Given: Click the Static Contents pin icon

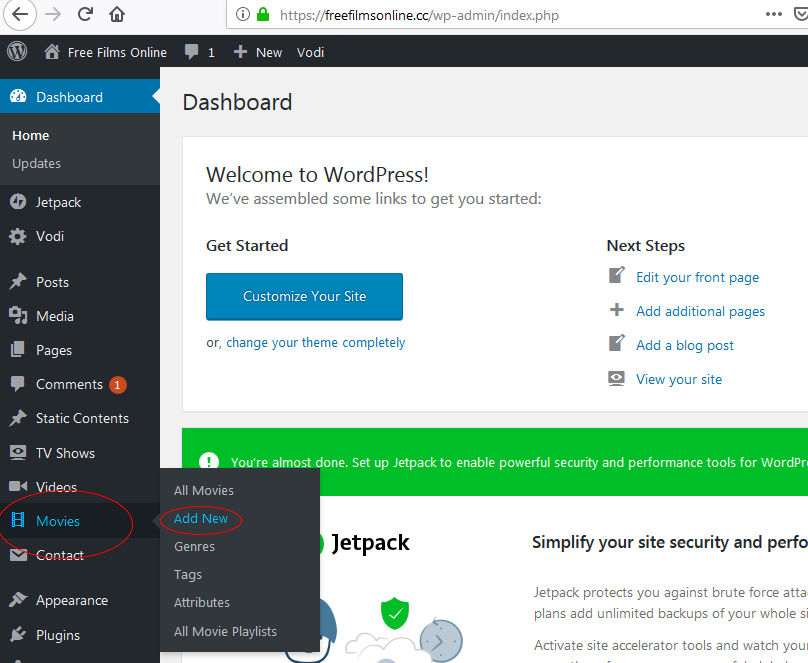Looking at the screenshot, I should point(18,418).
